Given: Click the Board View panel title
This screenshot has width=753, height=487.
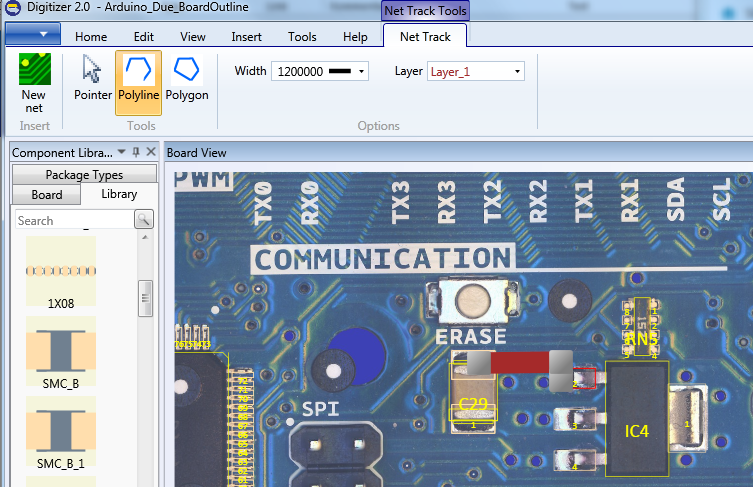Looking at the screenshot, I should pos(196,153).
